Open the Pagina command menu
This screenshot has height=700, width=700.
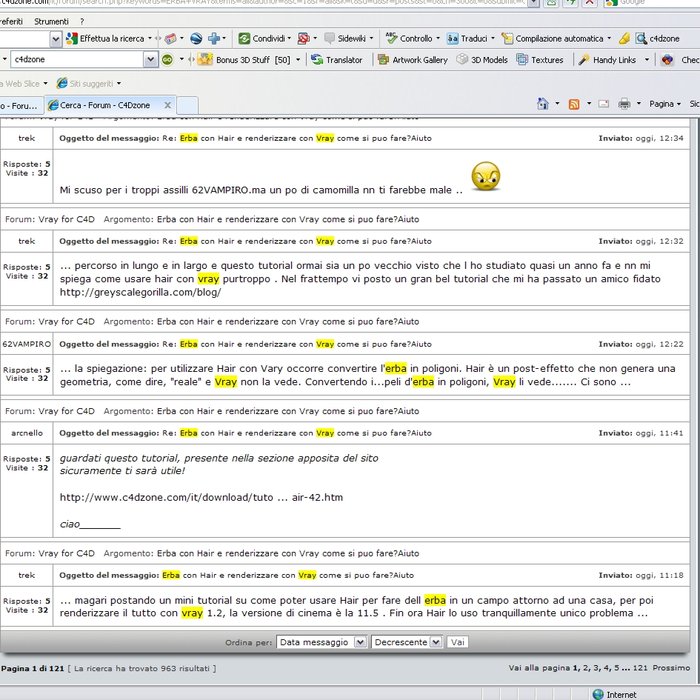tap(665, 104)
